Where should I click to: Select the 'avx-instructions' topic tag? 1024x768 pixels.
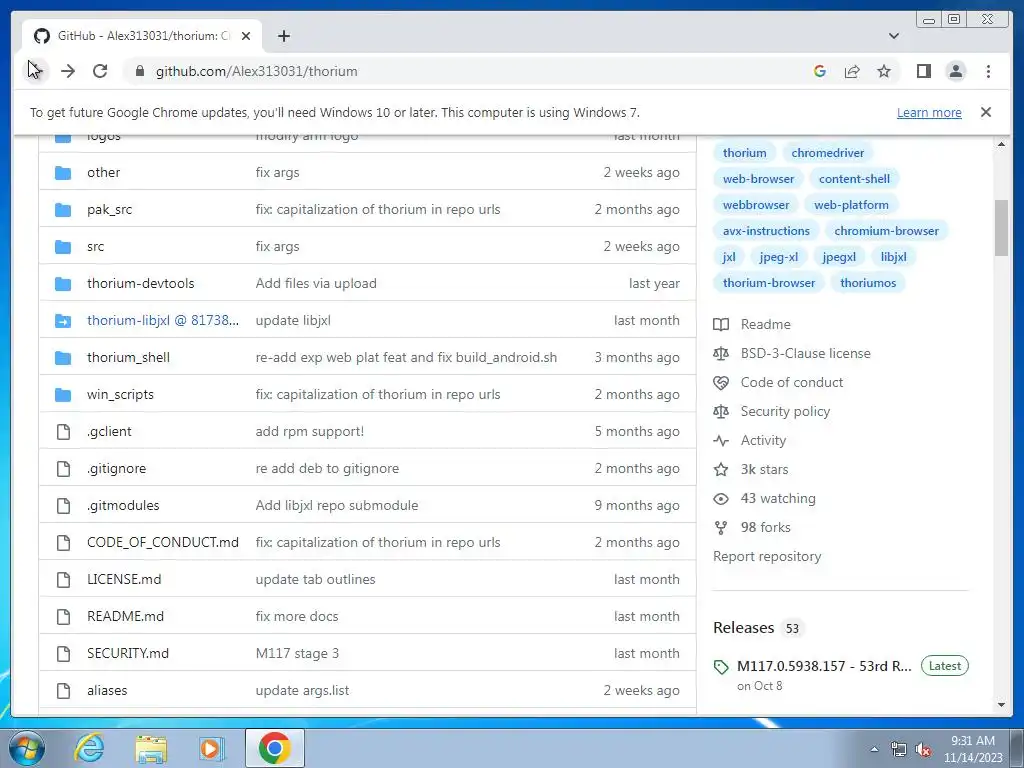point(766,231)
